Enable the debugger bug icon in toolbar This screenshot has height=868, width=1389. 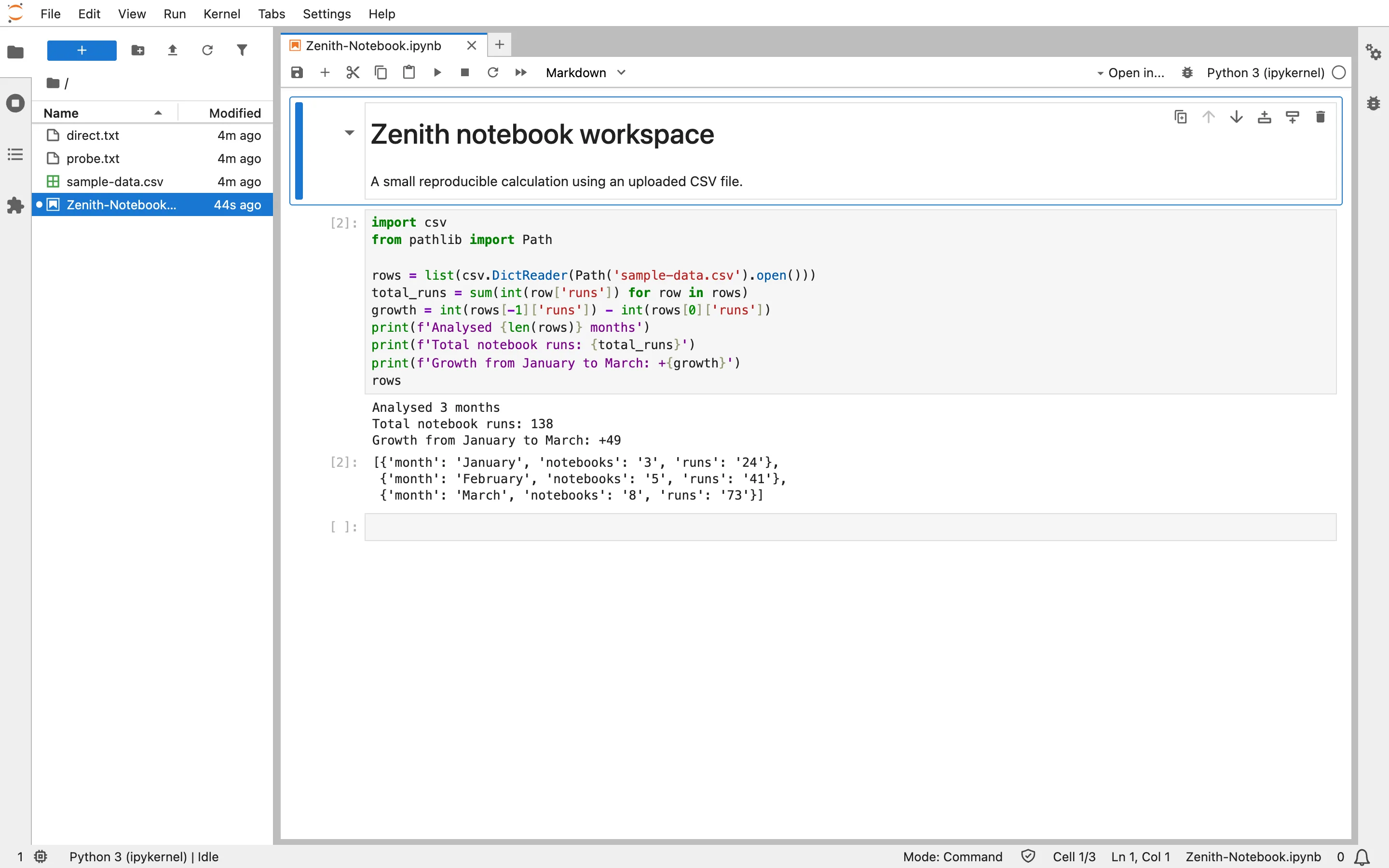point(1187,73)
